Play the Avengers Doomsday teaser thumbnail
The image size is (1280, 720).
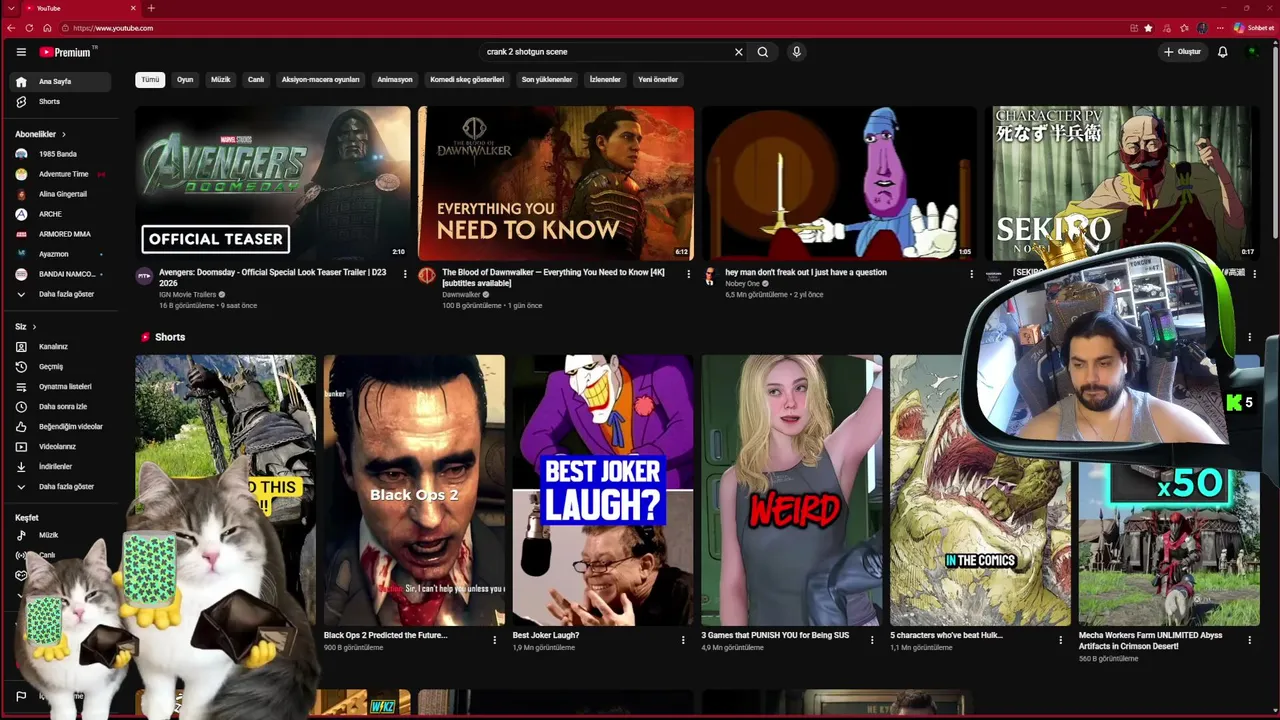pyautogui.click(x=273, y=184)
